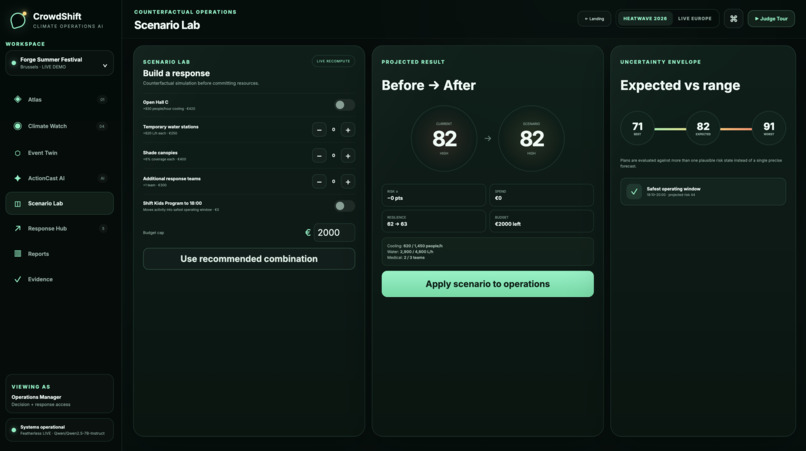Click the Live Recompute badge
Image resolution: width=806 pixels, height=451 pixels.
[x=333, y=61]
